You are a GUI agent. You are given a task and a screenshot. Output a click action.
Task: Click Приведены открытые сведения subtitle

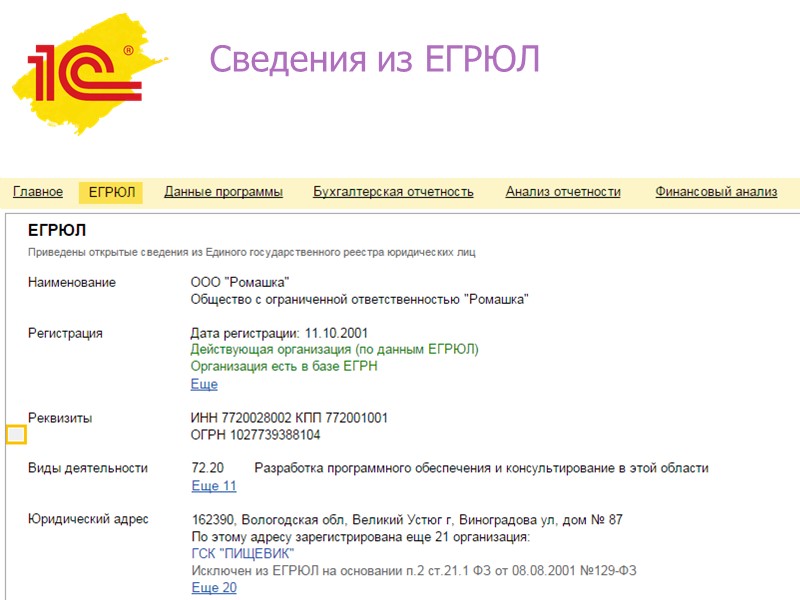tap(252, 252)
